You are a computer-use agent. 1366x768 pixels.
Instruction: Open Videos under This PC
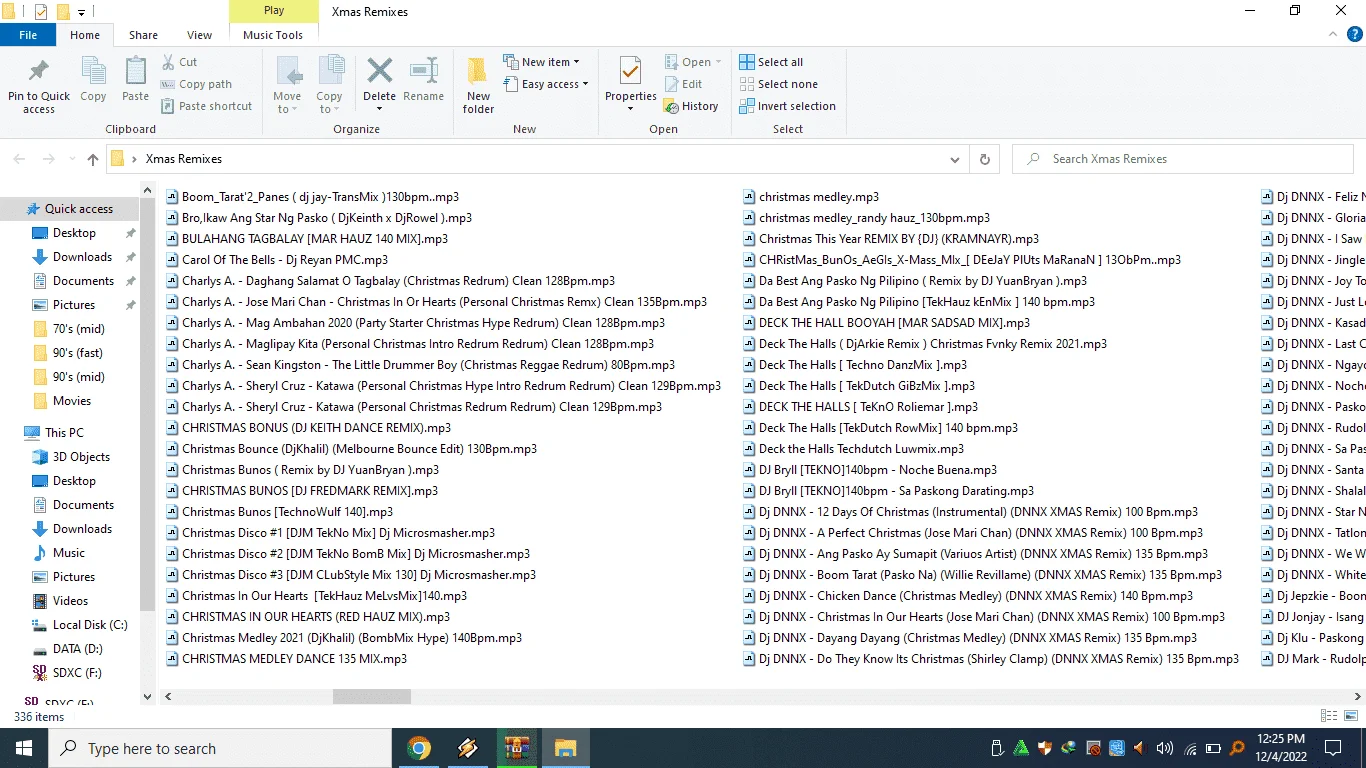71,601
